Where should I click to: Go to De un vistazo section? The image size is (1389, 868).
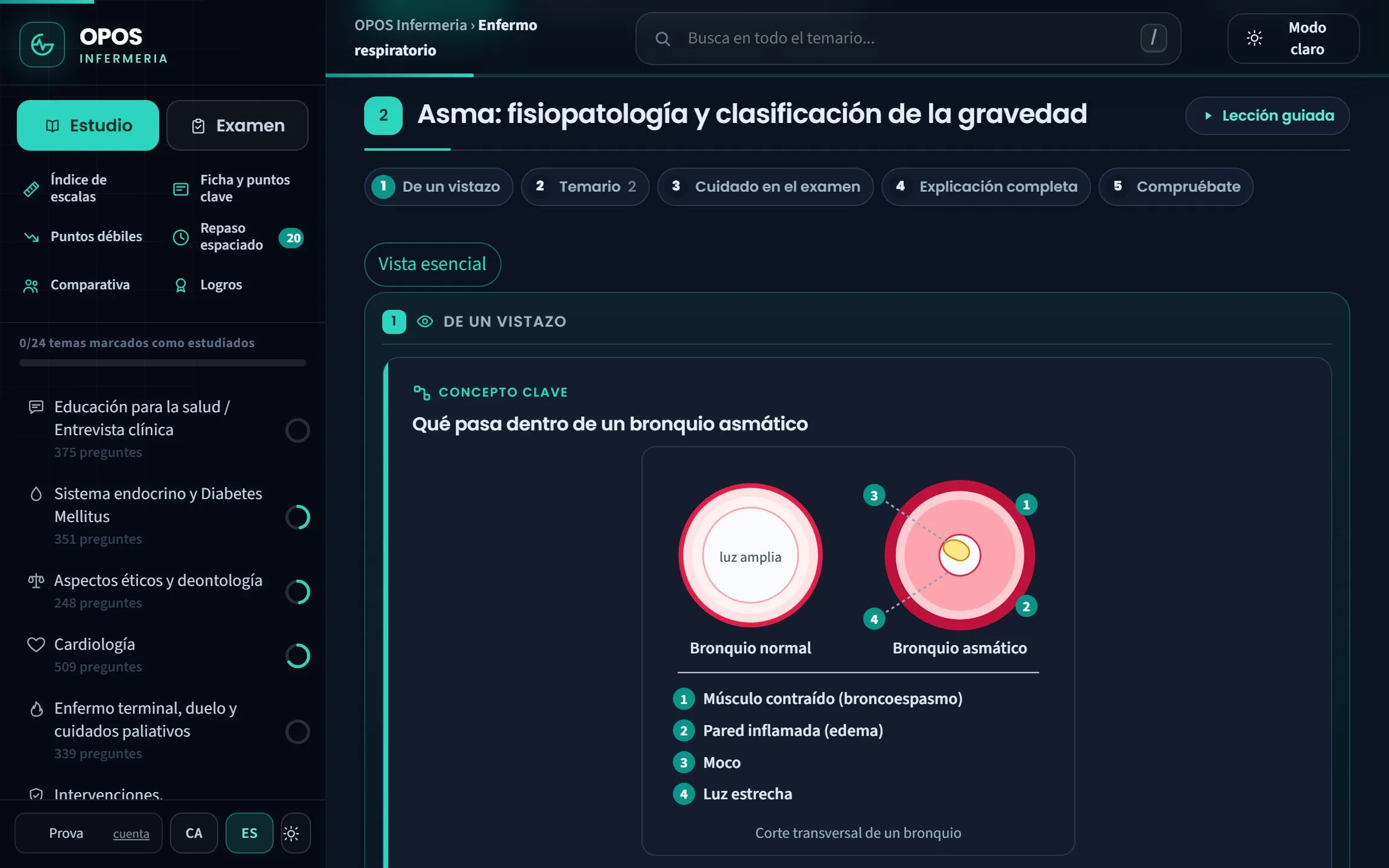tap(438, 187)
